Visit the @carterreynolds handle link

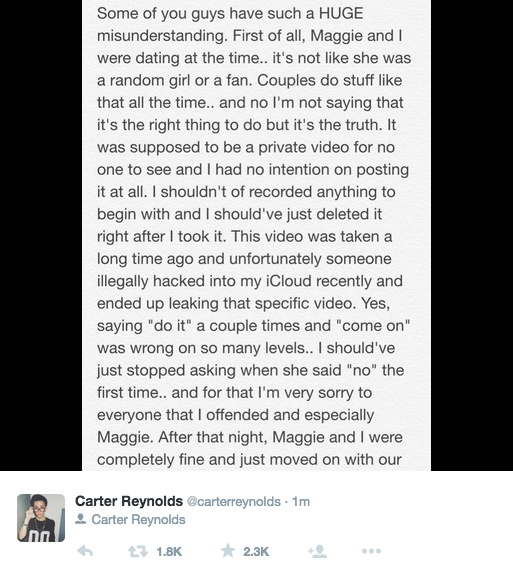pos(234,501)
